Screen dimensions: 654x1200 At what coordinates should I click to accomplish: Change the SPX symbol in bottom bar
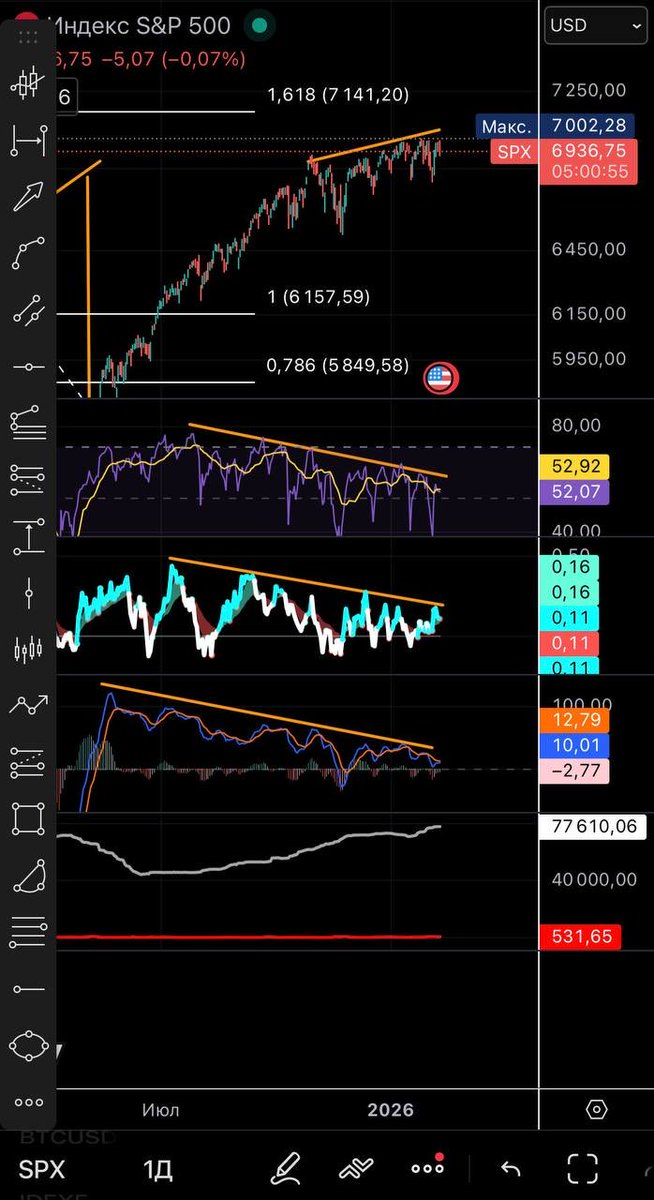click(x=42, y=1169)
